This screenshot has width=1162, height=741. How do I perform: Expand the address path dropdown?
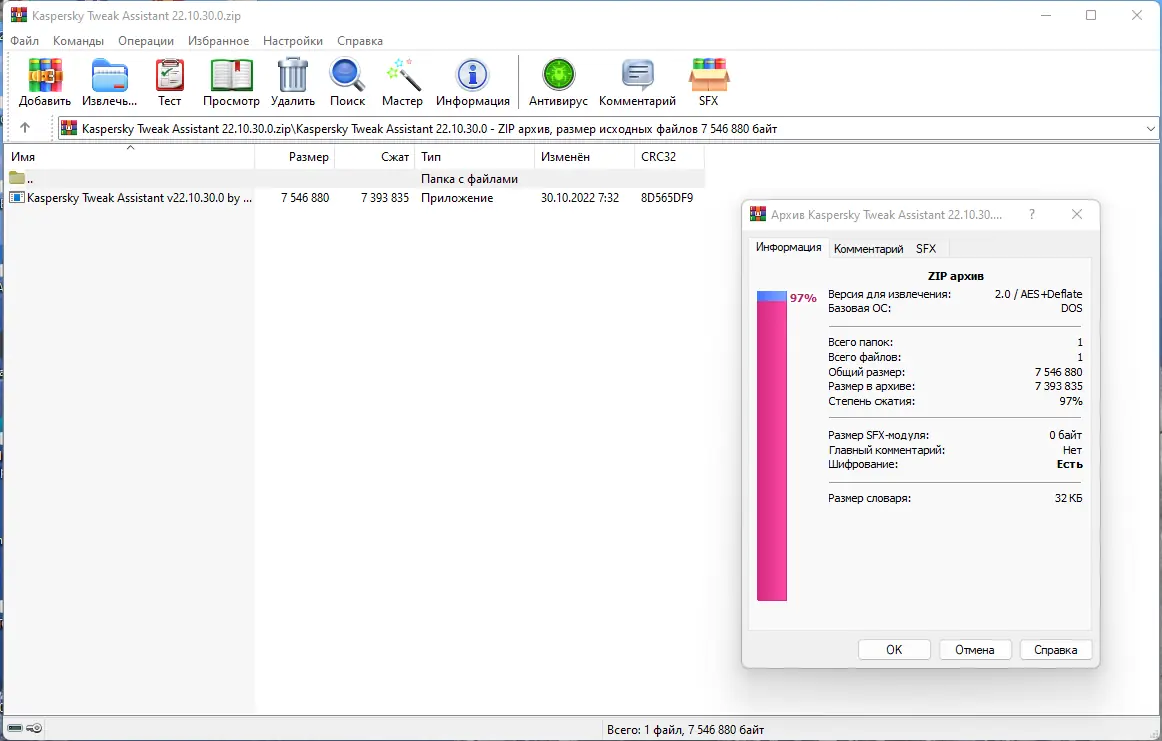pyautogui.click(x=1150, y=128)
